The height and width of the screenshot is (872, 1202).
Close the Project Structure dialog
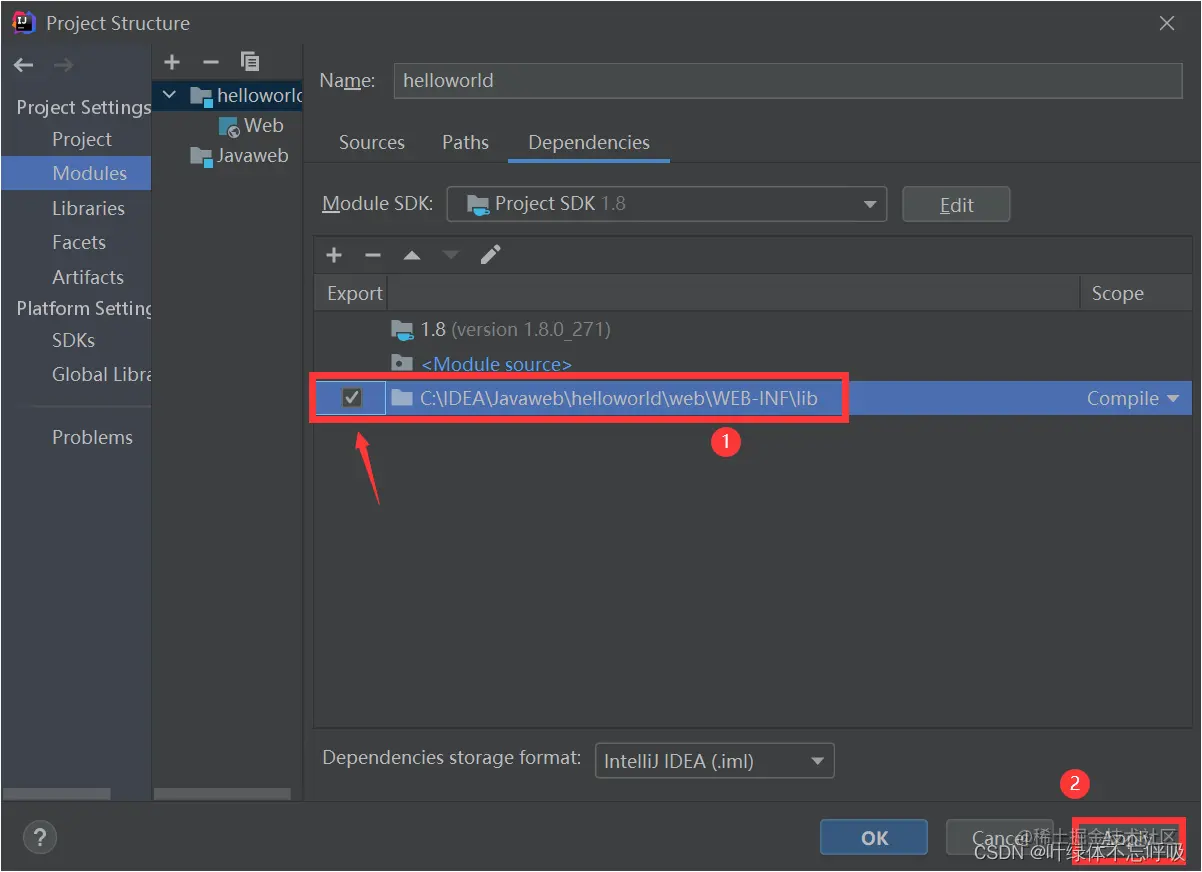(x=1167, y=23)
